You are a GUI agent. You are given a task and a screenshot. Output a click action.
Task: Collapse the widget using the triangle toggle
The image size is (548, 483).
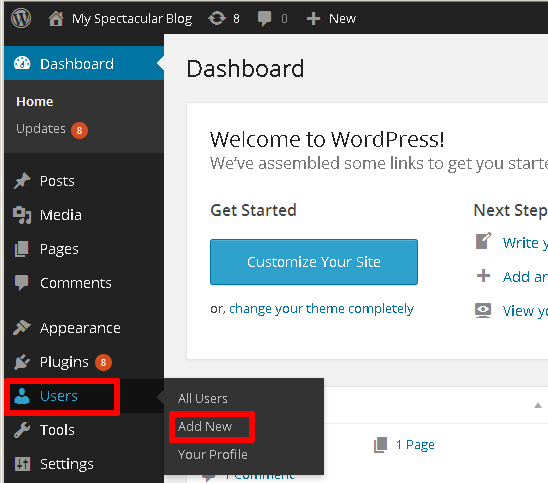[538, 405]
